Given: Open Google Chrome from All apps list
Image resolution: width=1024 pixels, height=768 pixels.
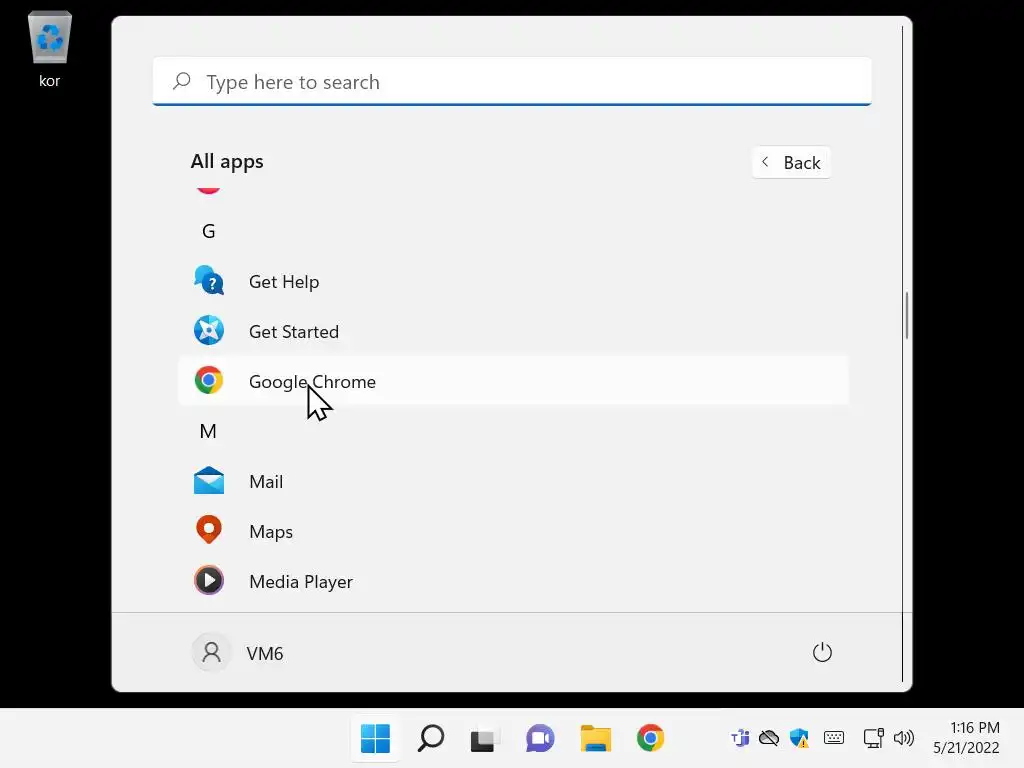Looking at the screenshot, I should 513,381.
